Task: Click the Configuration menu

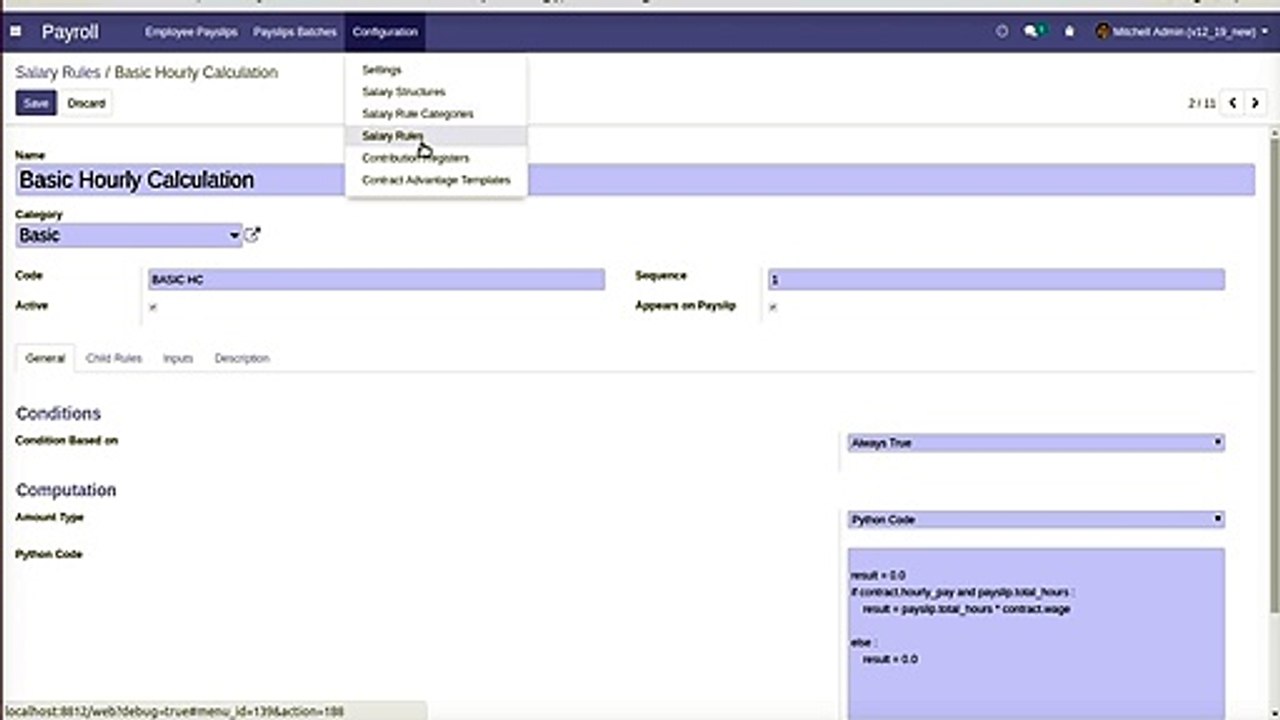Action: click(385, 32)
